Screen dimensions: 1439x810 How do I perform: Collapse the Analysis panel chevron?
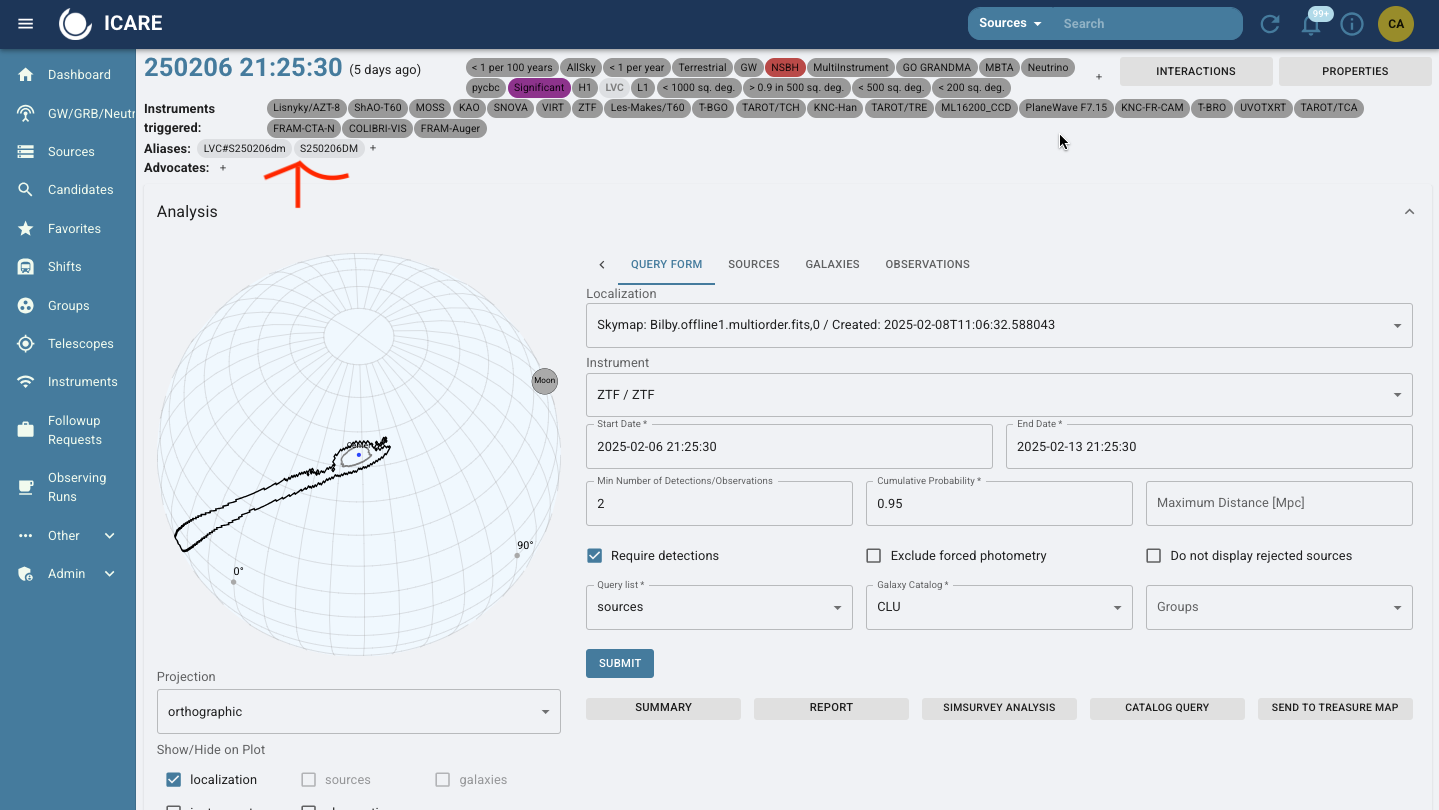pyautogui.click(x=1409, y=212)
